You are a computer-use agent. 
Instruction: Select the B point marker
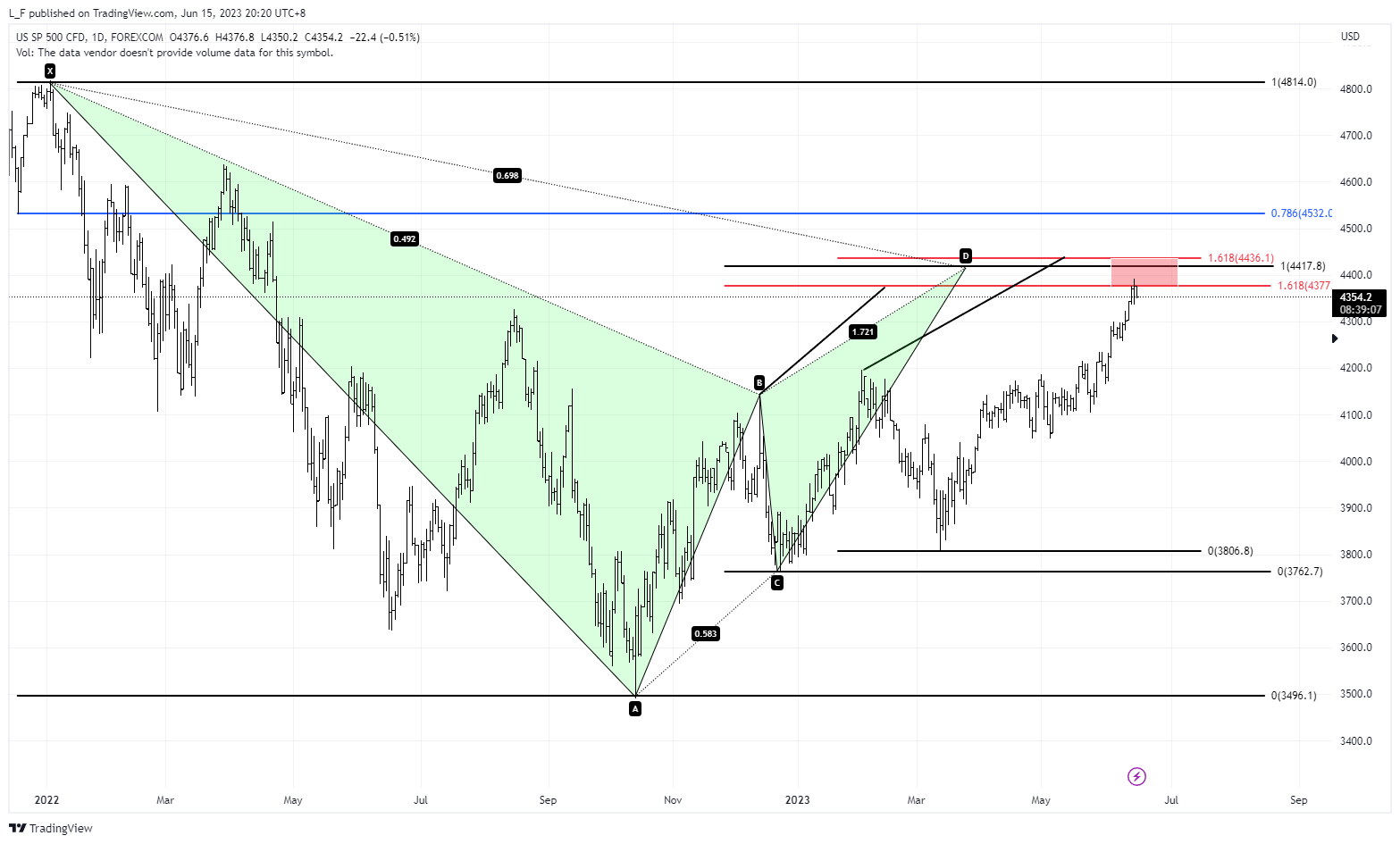759,383
